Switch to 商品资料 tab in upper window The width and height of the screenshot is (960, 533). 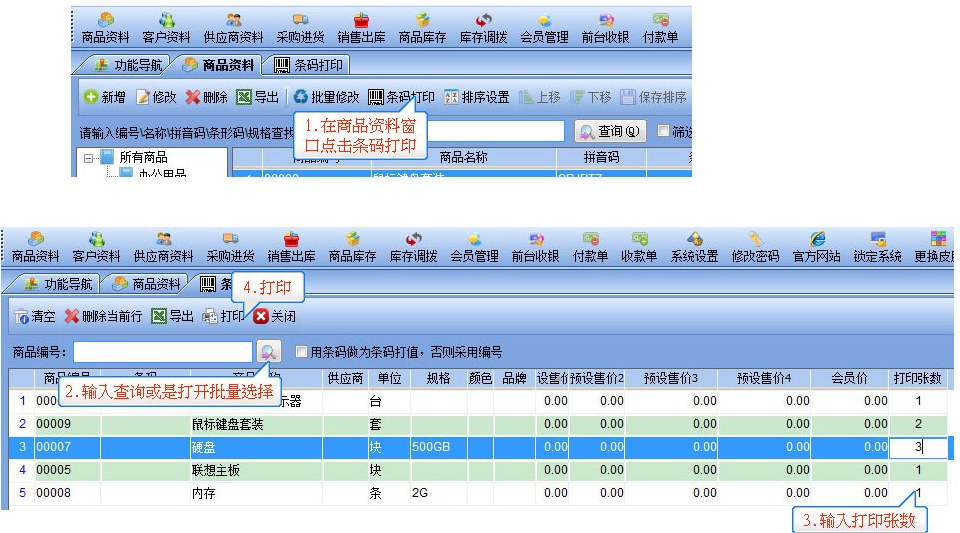(219, 65)
